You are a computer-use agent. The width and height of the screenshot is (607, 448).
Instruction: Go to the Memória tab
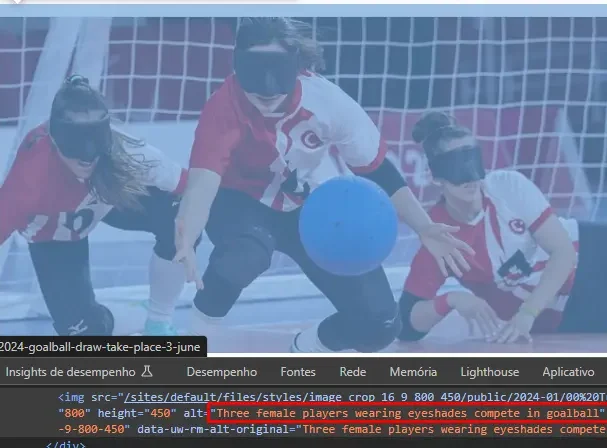413,372
